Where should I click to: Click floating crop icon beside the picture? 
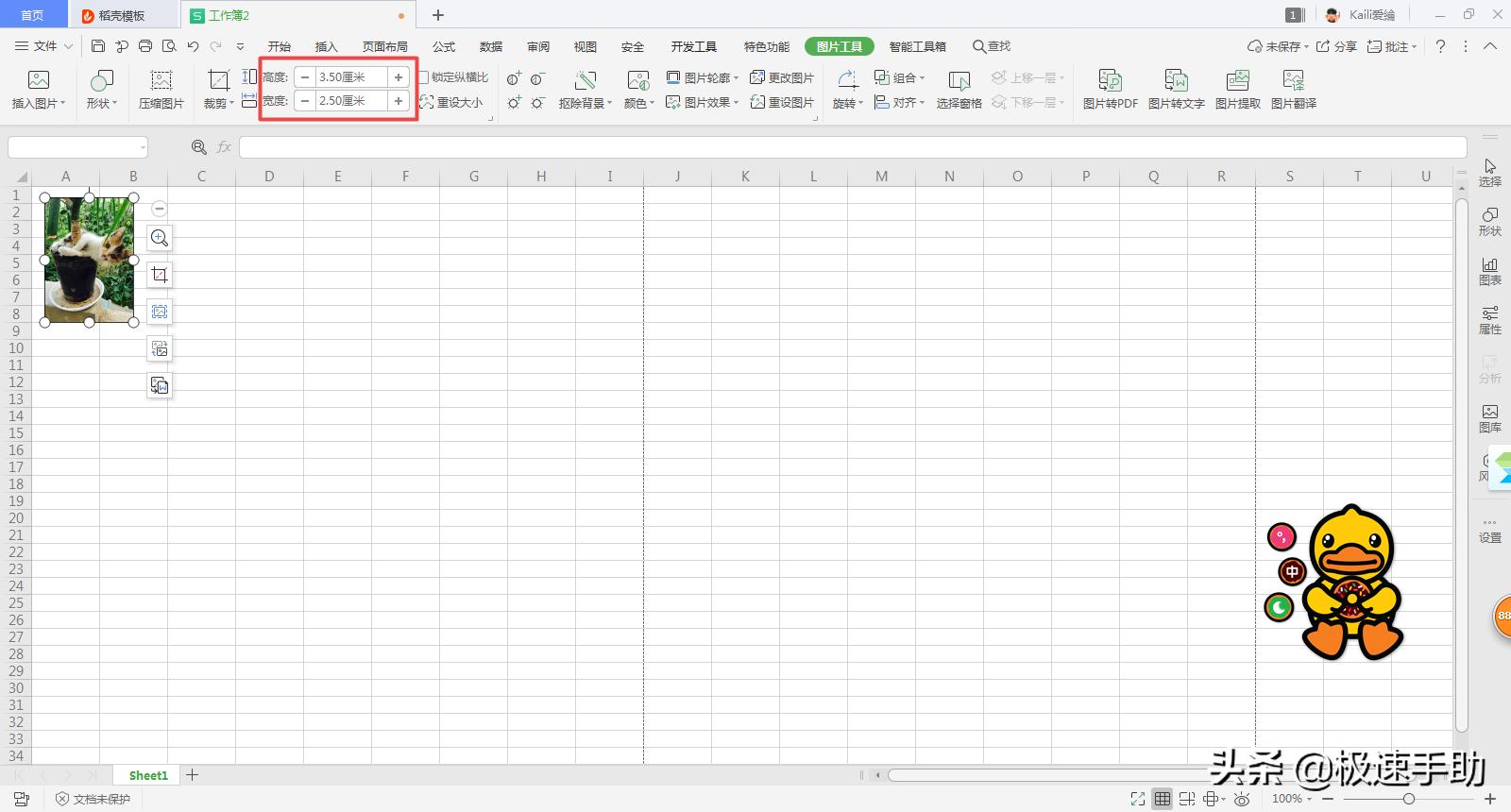pos(160,275)
